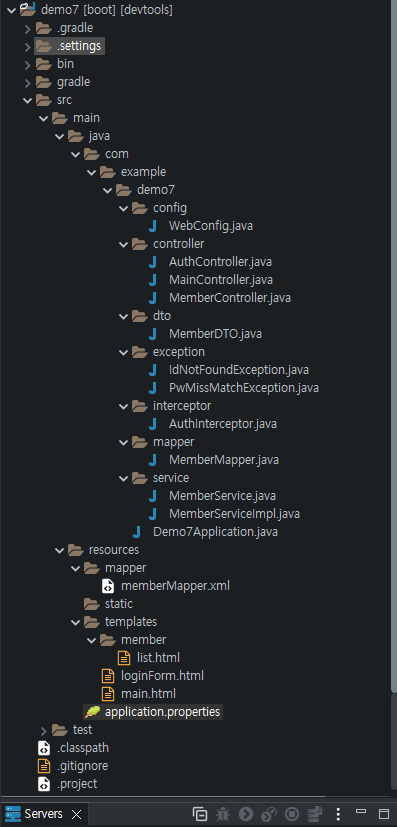Click the loginForm.html file icon
The width and height of the screenshot is (397, 827).
108,676
